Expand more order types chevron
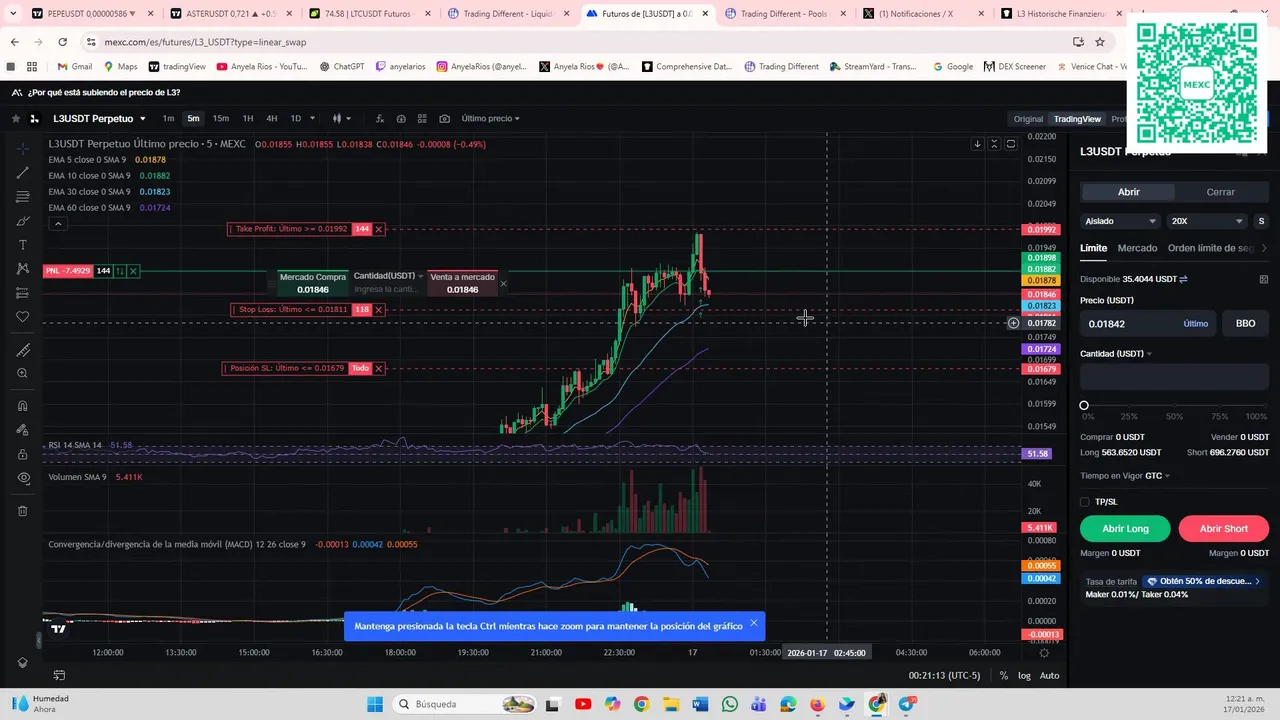This screenshot has height=720, width=1280. point(1264,248)
